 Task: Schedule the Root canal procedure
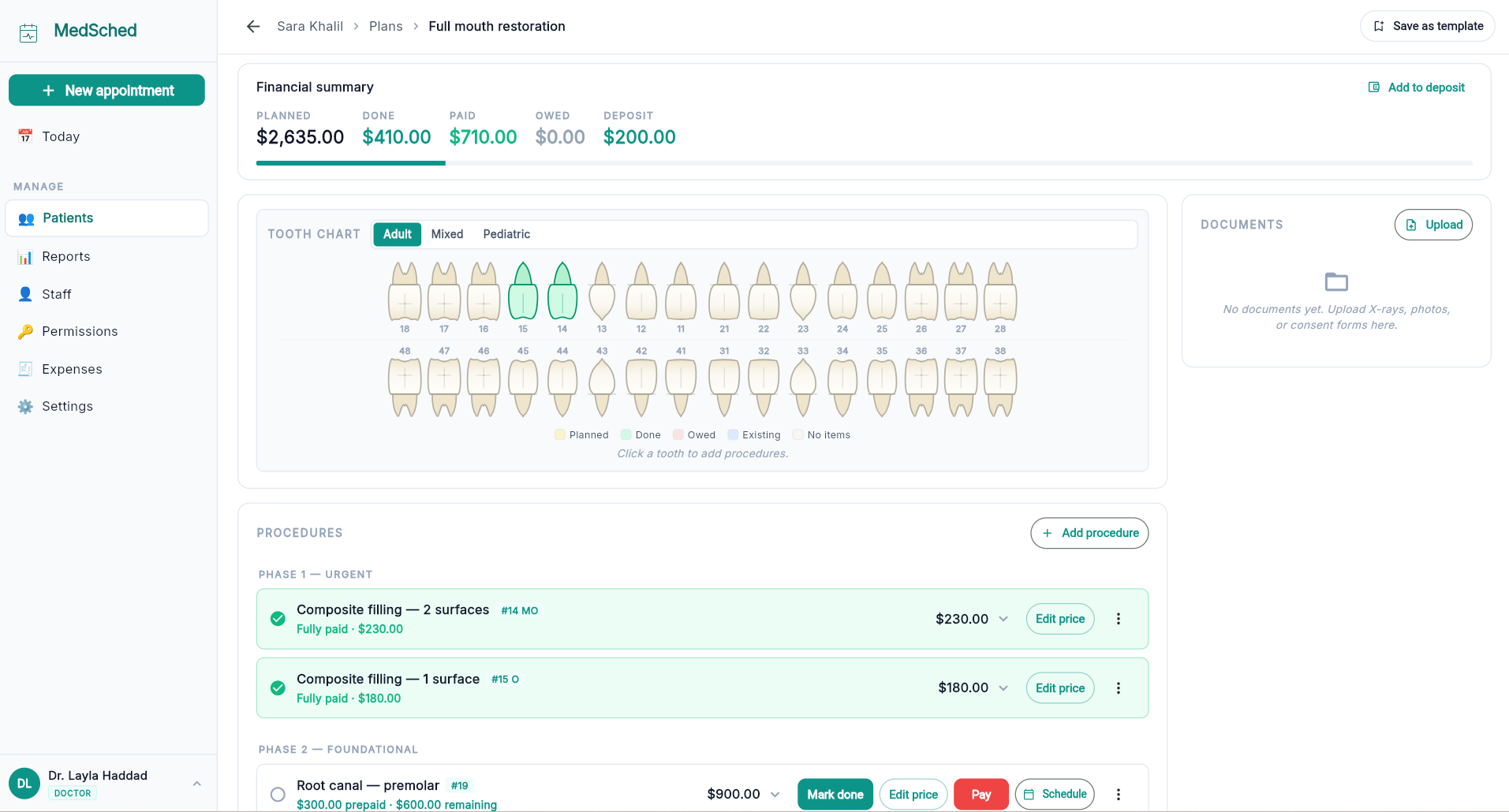coord(1055,795)
